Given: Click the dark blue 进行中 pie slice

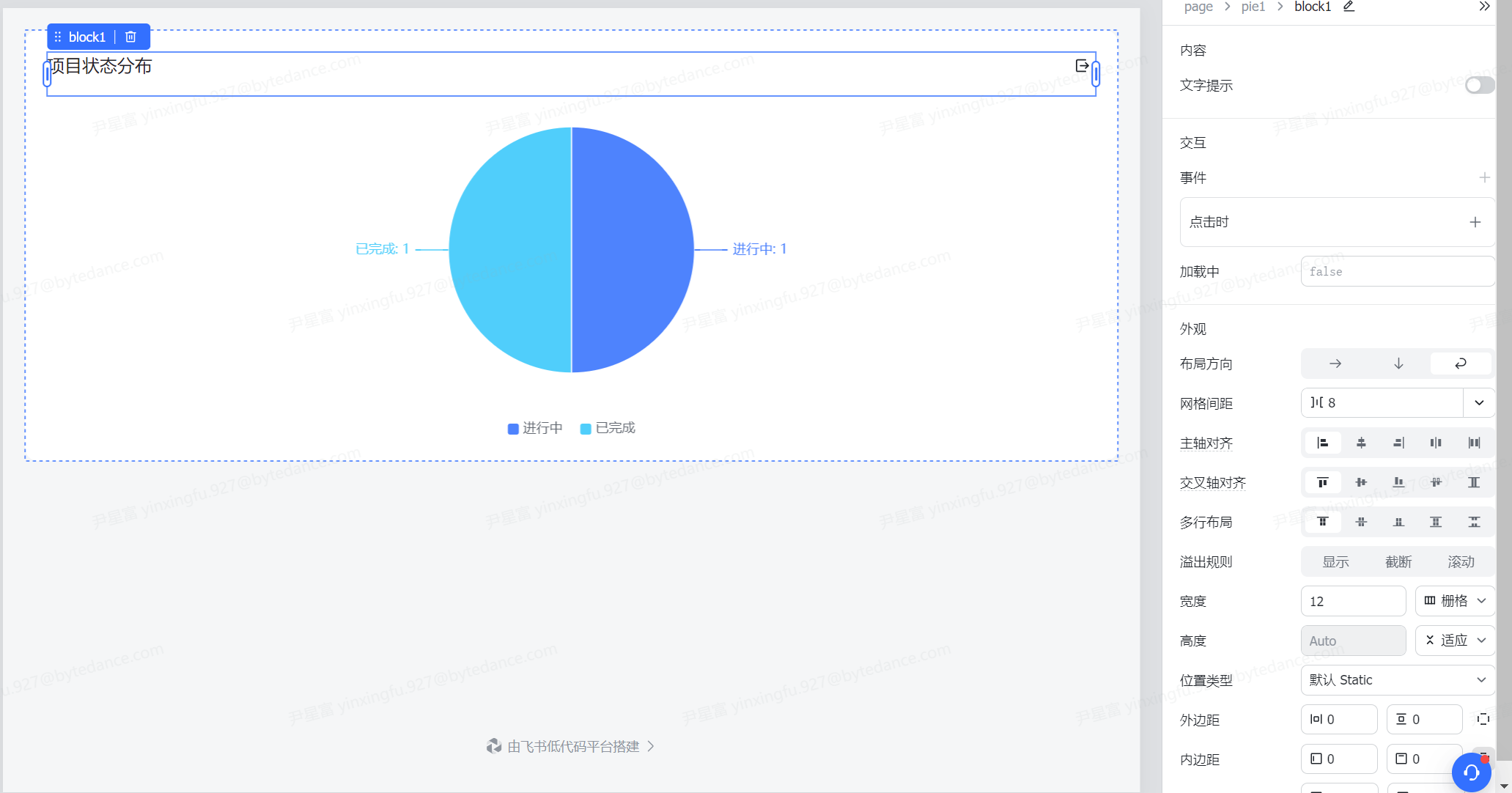Looking at the screenshot, I should (x=633, y=250).
